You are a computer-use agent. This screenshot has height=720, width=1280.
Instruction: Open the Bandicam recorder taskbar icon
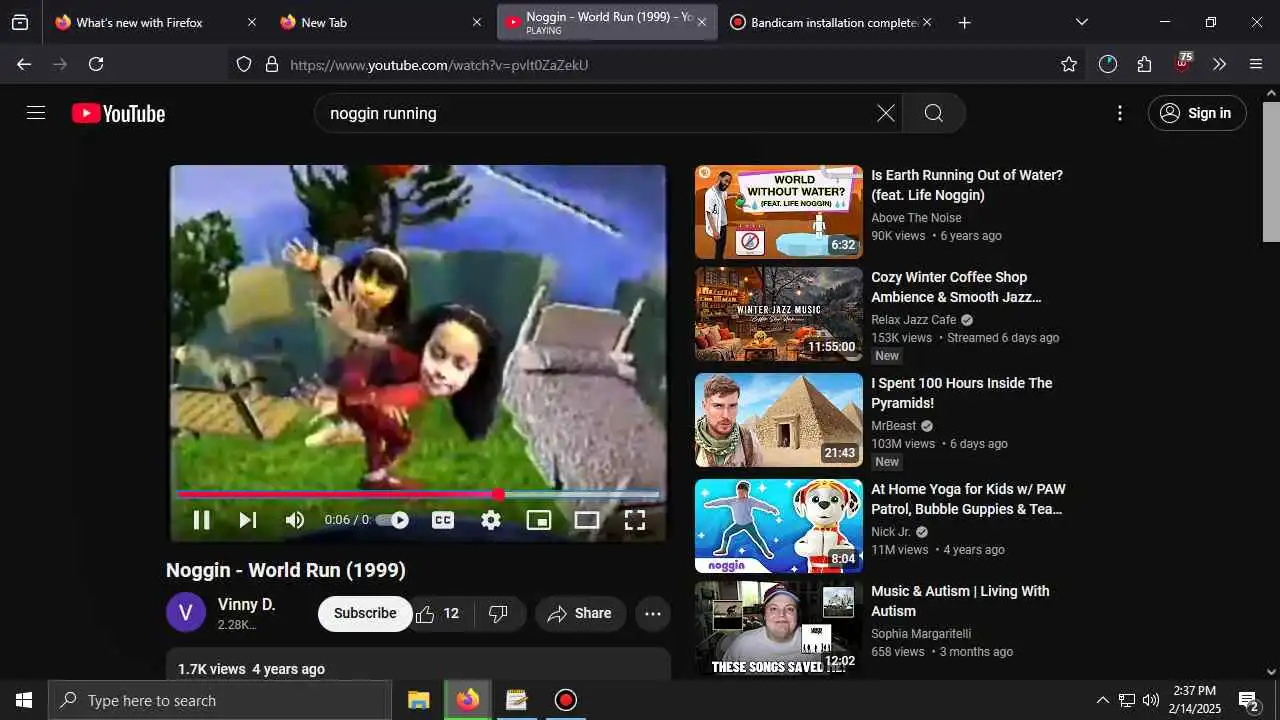point(565,700)
